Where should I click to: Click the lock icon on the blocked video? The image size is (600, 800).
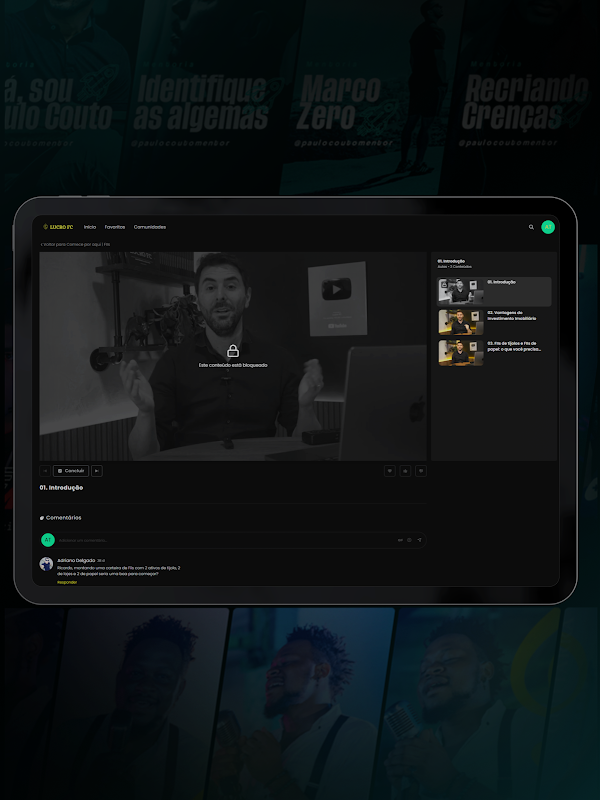pyautogui.click(x=233, y=351)
